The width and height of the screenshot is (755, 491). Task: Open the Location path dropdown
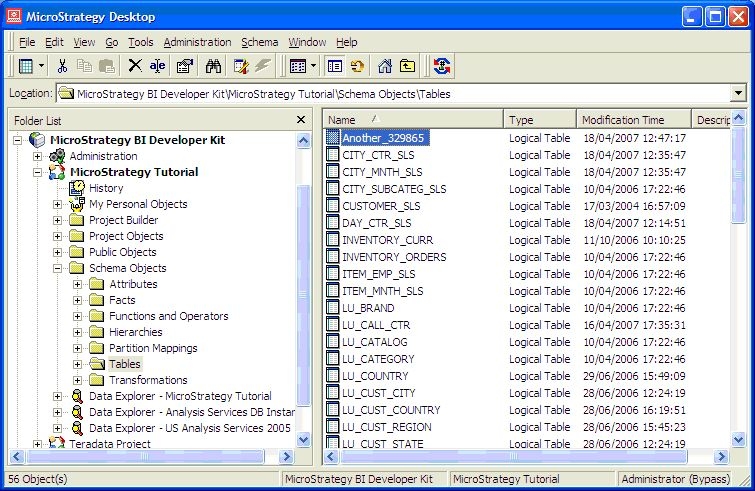tap(738, 94)
